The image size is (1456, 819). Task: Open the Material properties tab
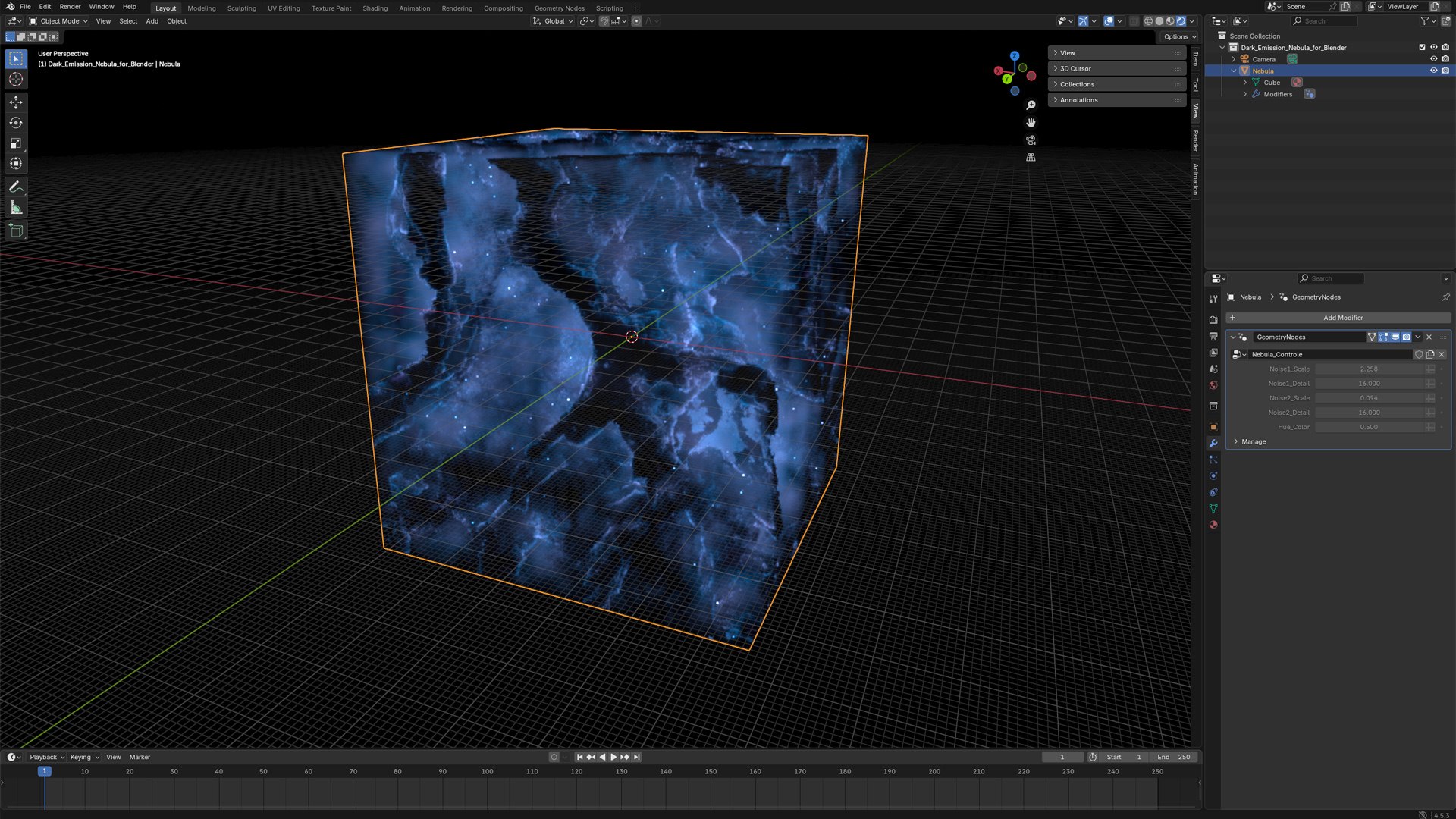[1213, 525]
